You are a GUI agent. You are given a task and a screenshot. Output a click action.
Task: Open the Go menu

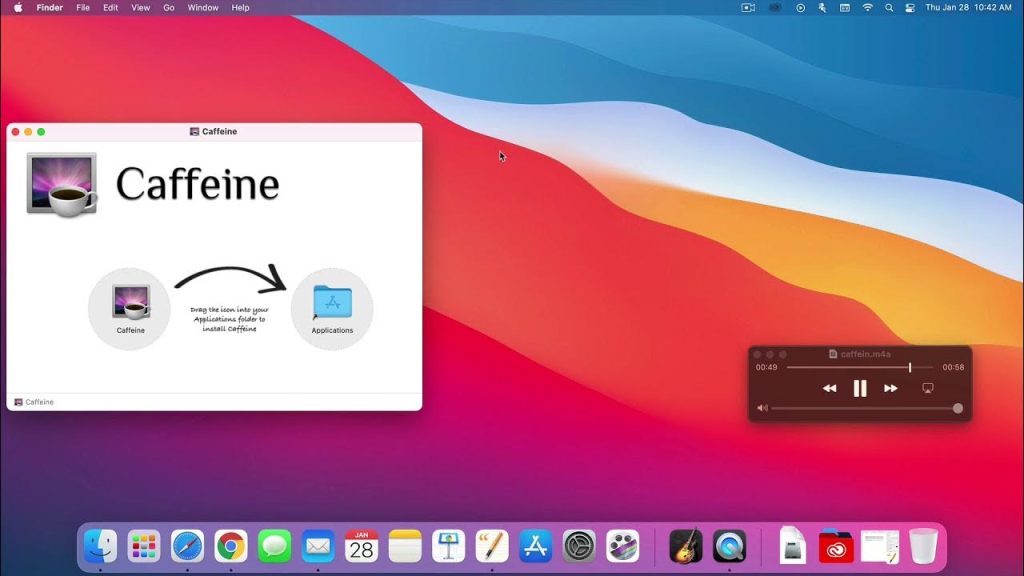point(168,7)
